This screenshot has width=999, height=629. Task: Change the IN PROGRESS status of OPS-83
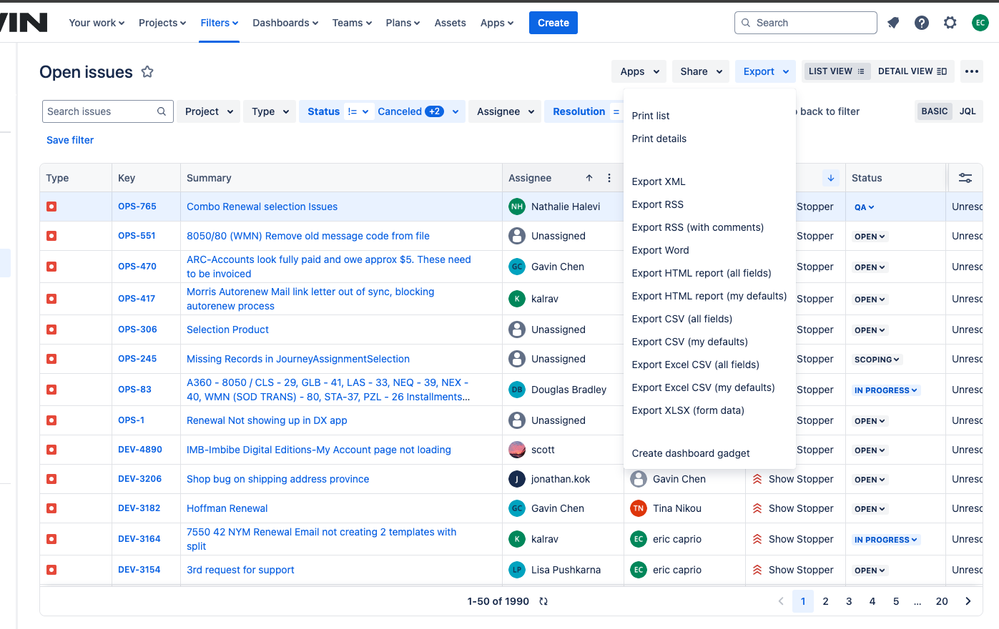[886, 390]
